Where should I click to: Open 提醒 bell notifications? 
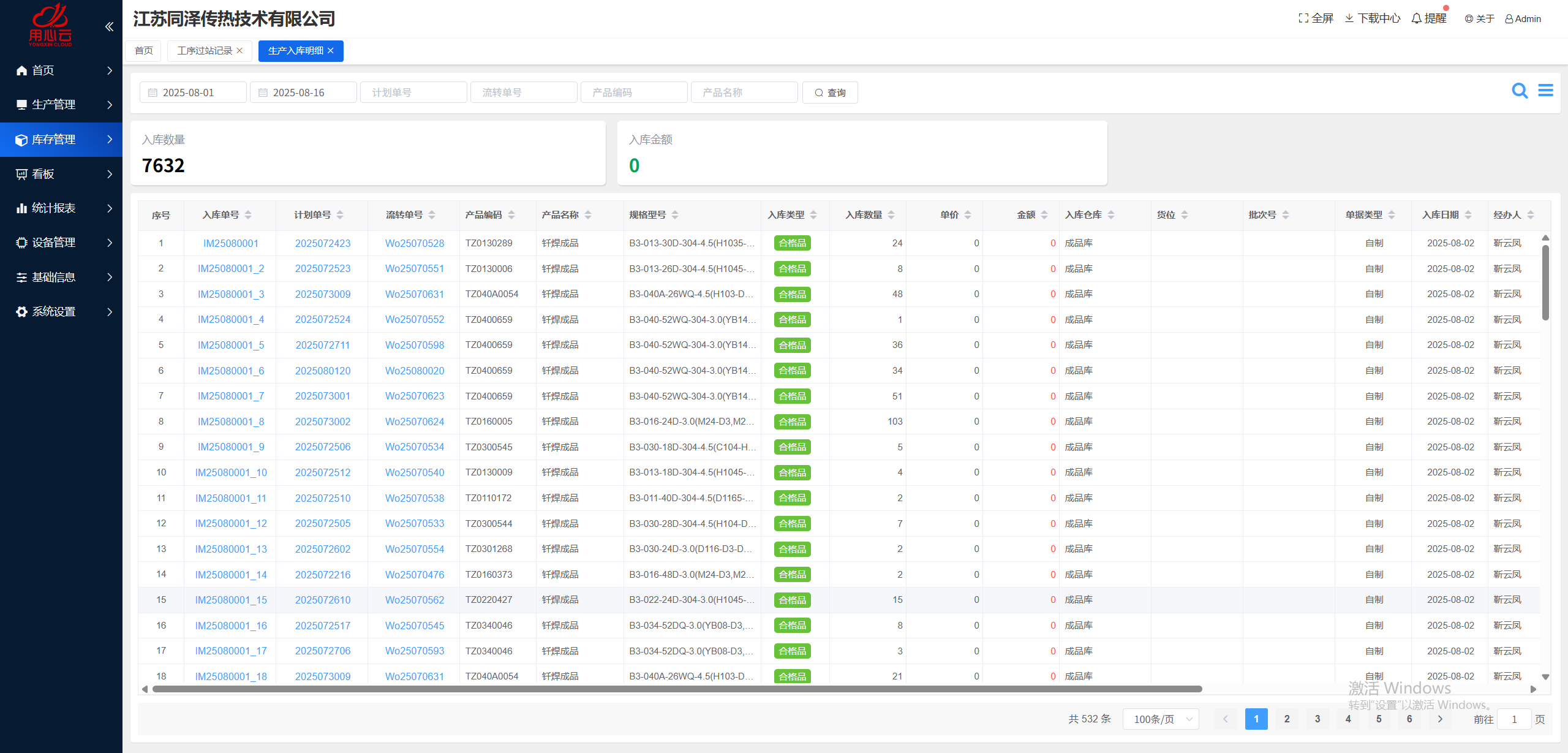point(1417,18)
